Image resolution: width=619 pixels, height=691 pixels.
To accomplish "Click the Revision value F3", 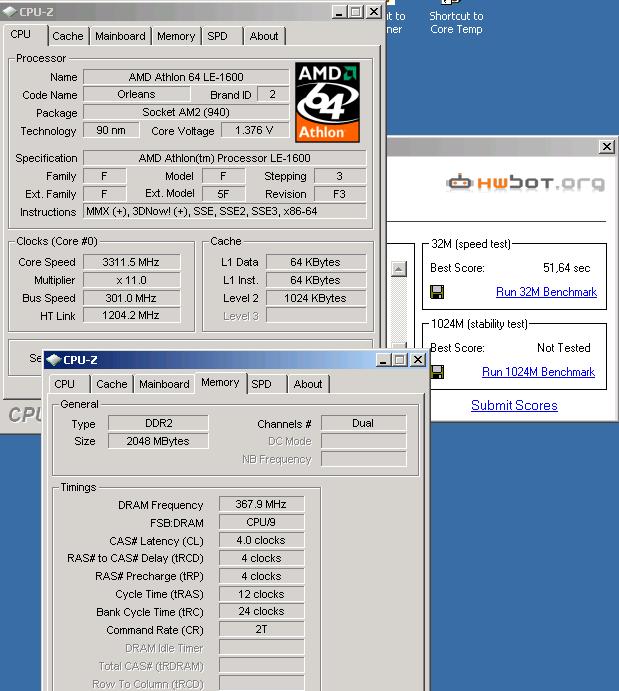I will click(x=340, y=194).
